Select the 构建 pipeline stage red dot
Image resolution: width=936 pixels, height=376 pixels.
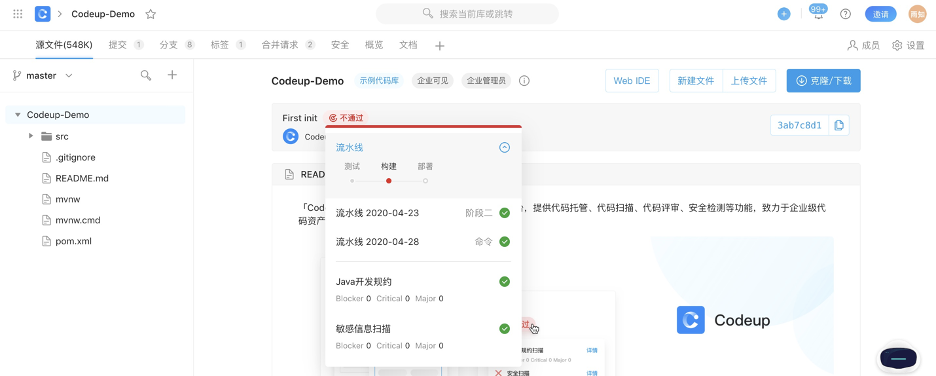(389, 180)
